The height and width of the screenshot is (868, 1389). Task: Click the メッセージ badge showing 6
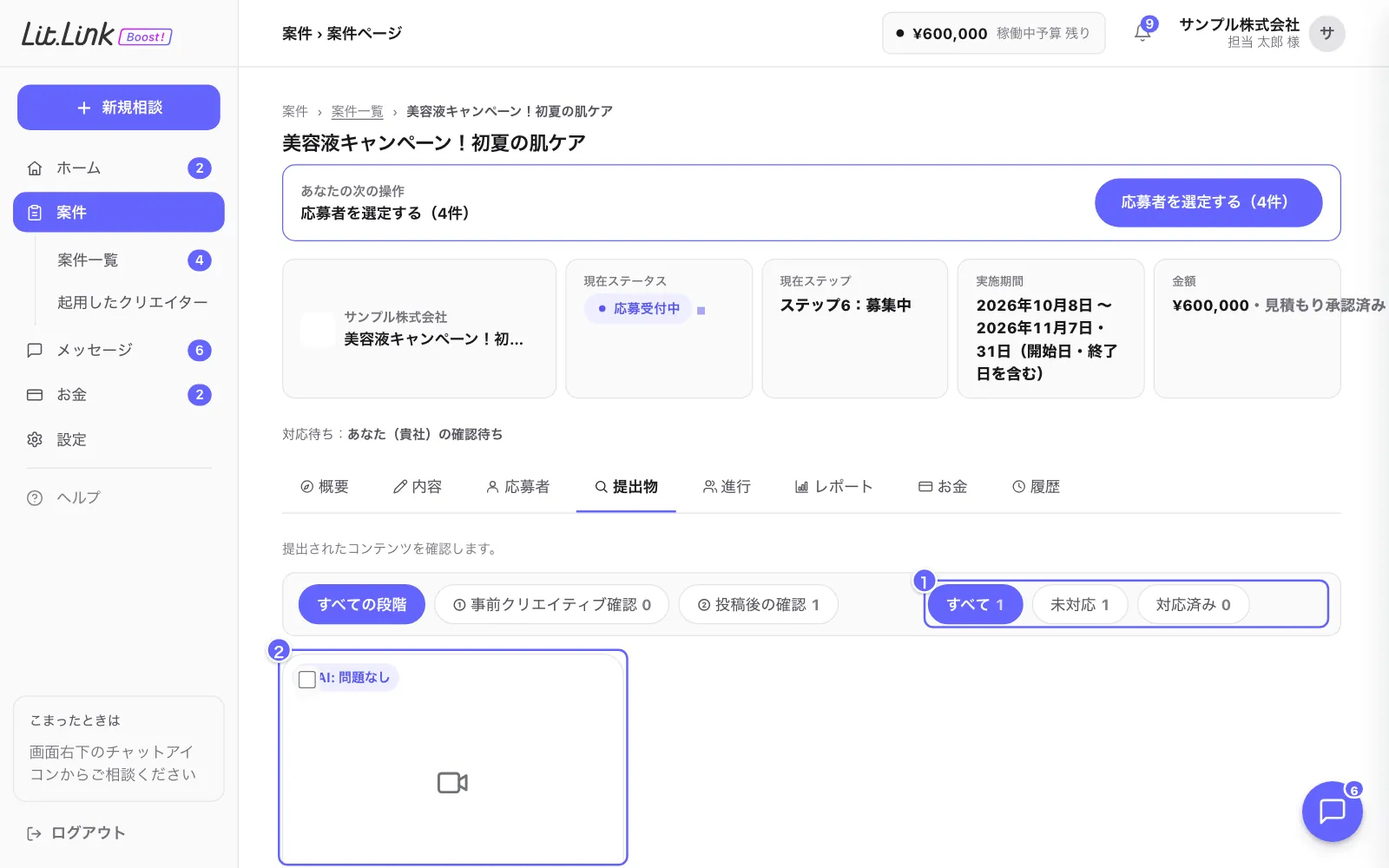(x=200, y=351)
